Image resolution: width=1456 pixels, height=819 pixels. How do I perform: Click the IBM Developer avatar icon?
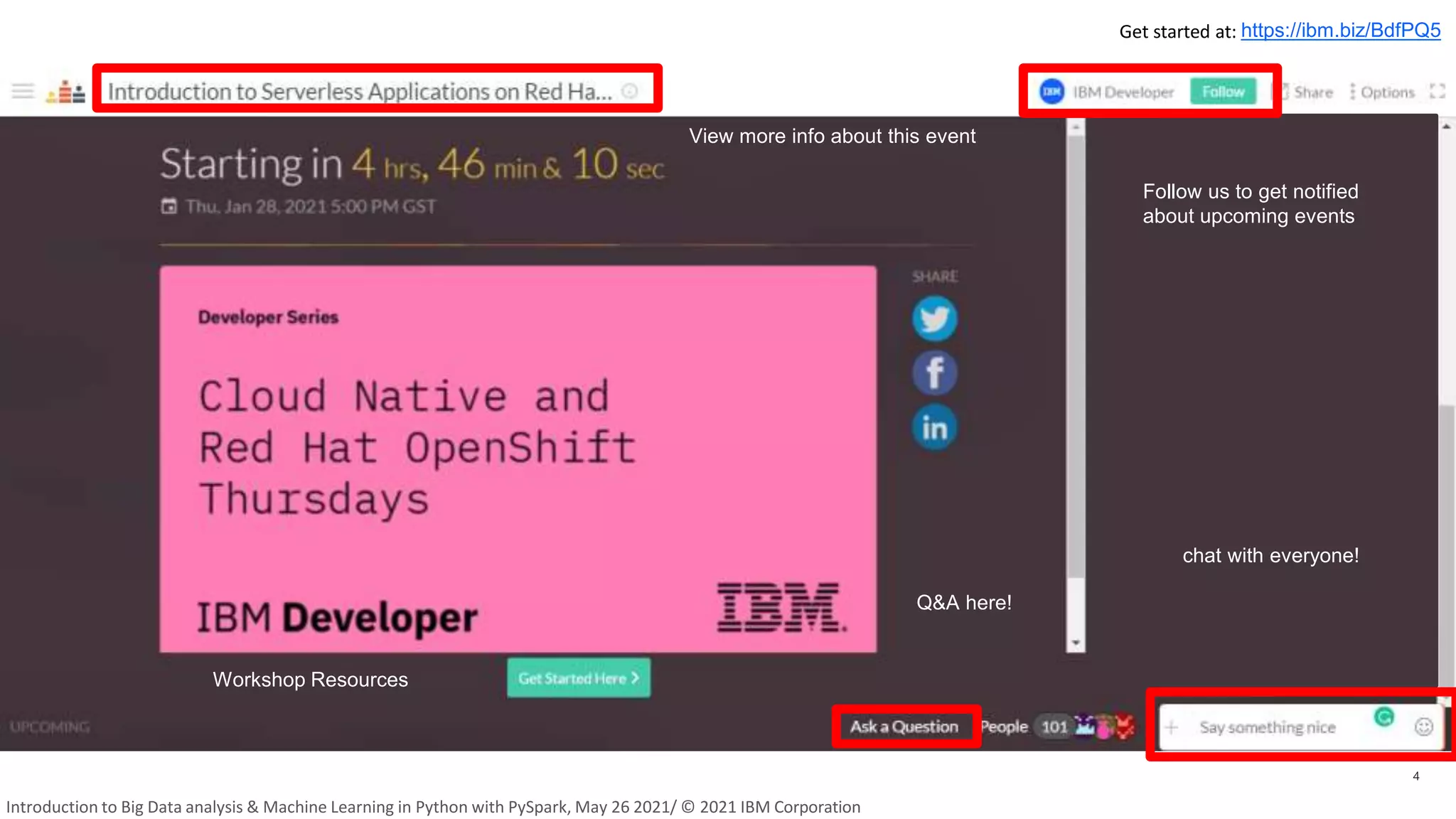[1051, 92]
